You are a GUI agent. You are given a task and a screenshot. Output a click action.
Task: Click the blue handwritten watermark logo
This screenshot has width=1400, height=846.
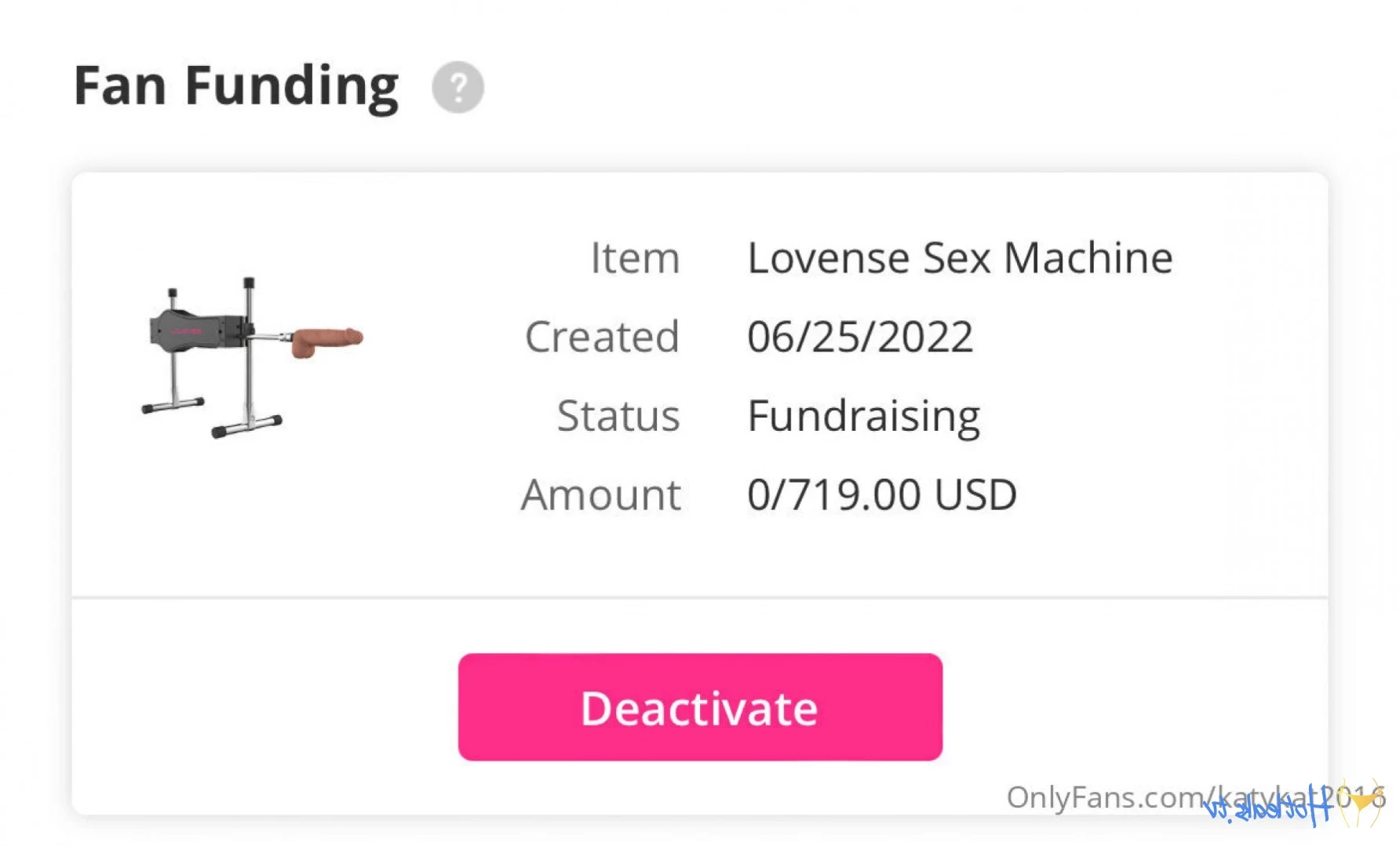pyautogui.click(x=1268, y=808)
